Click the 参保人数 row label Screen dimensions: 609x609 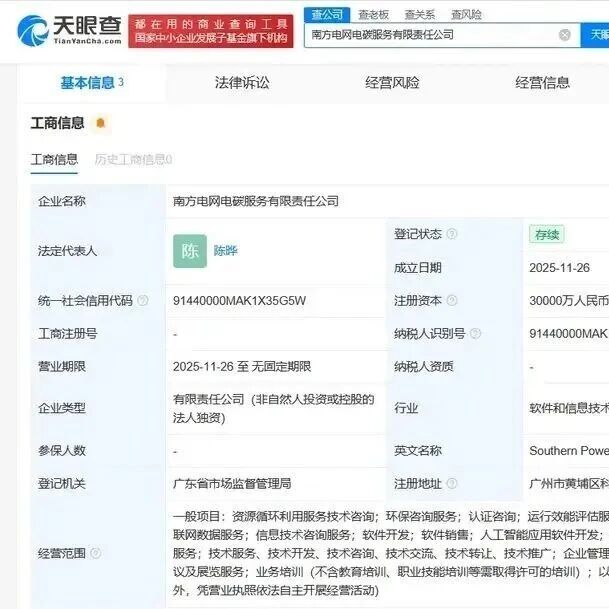click(x=62, y=451)
